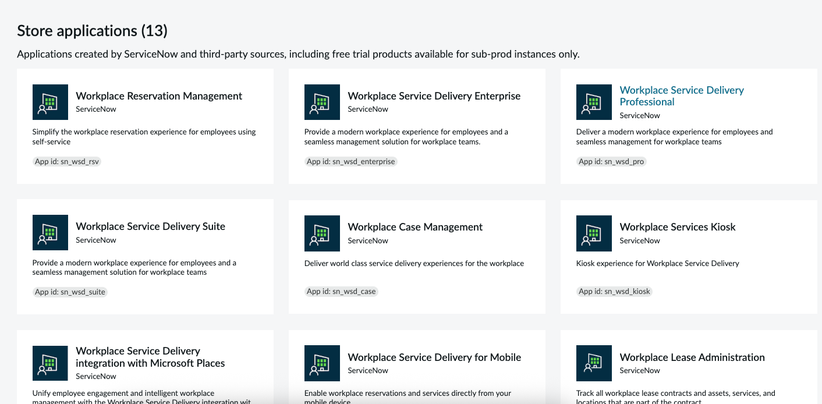Open the Workplace Case Management title
This screenshot has width=822, height=404.
point(415,227)
